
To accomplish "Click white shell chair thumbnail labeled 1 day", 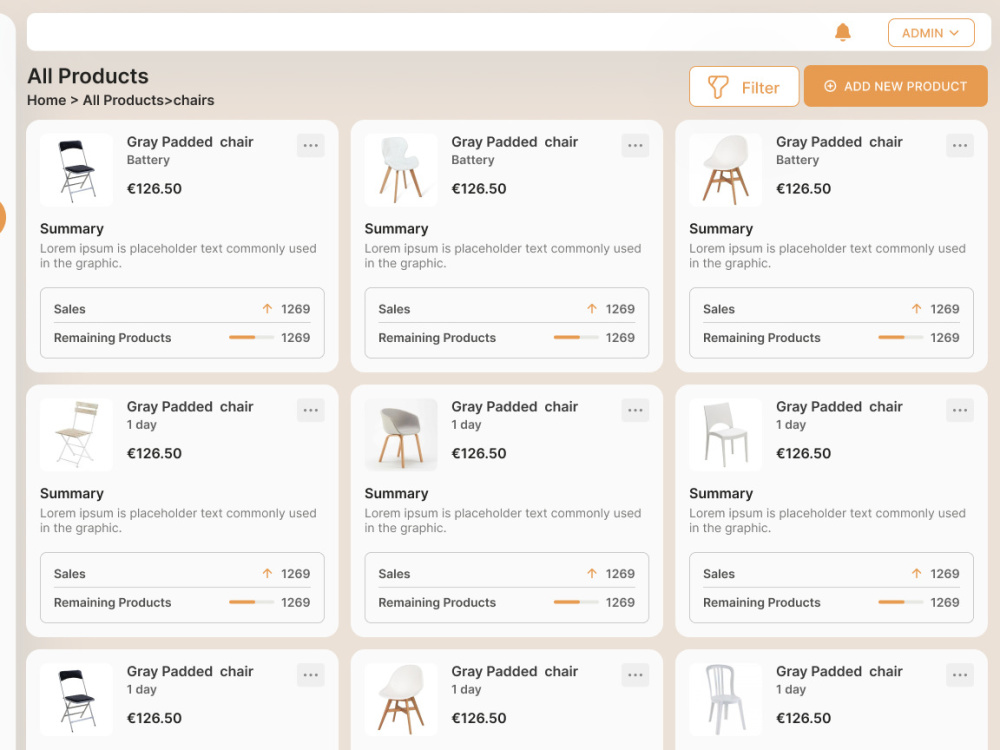I will [x=401, y=699].
